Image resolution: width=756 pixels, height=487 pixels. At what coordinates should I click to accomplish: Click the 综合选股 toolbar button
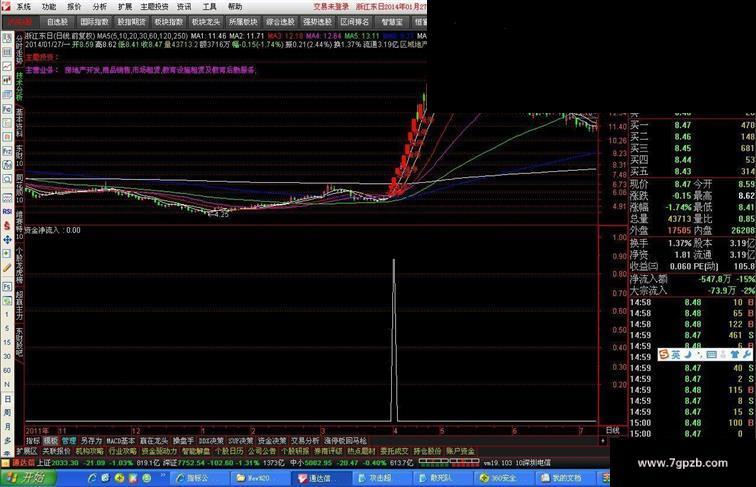pos(280,22)
